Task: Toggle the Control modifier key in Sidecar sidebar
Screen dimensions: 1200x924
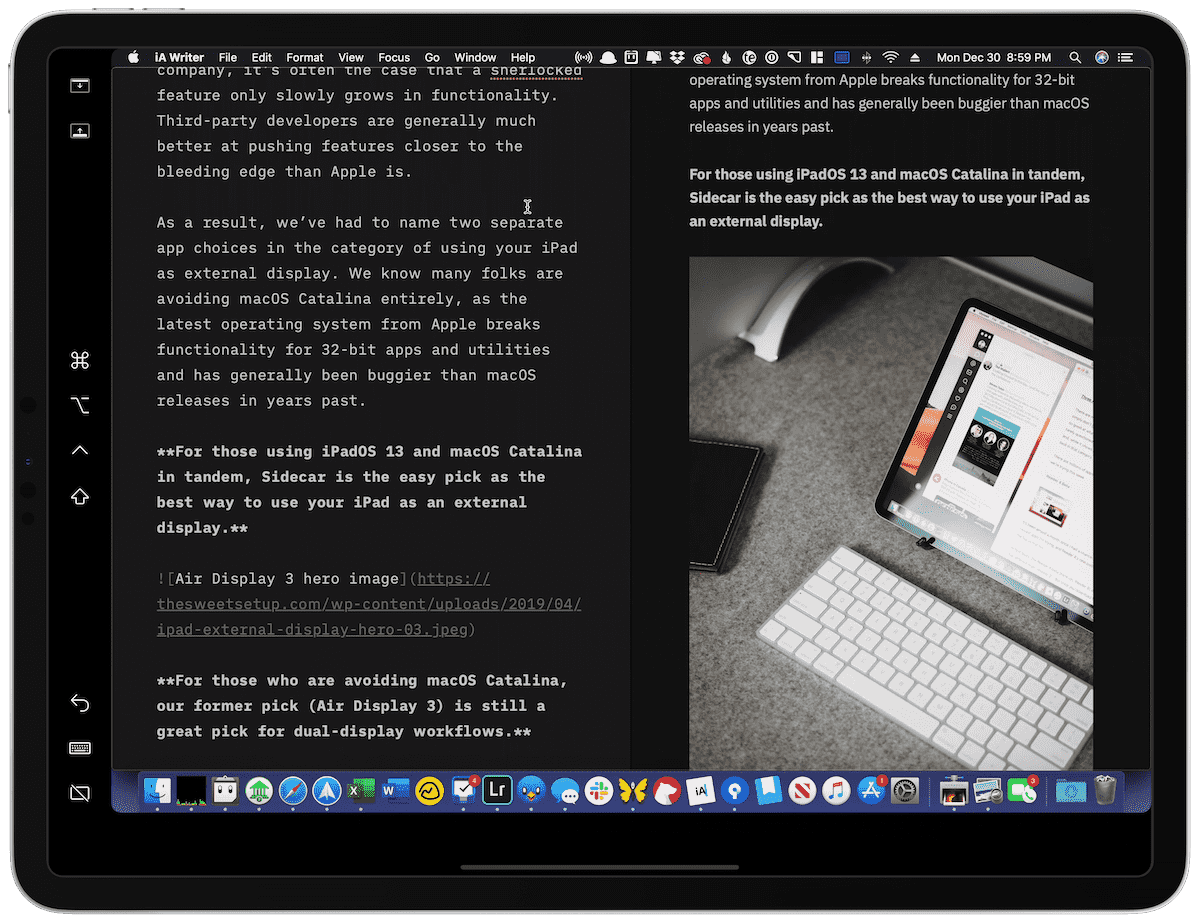Action: pyautogui.click(x=80, y=450)
